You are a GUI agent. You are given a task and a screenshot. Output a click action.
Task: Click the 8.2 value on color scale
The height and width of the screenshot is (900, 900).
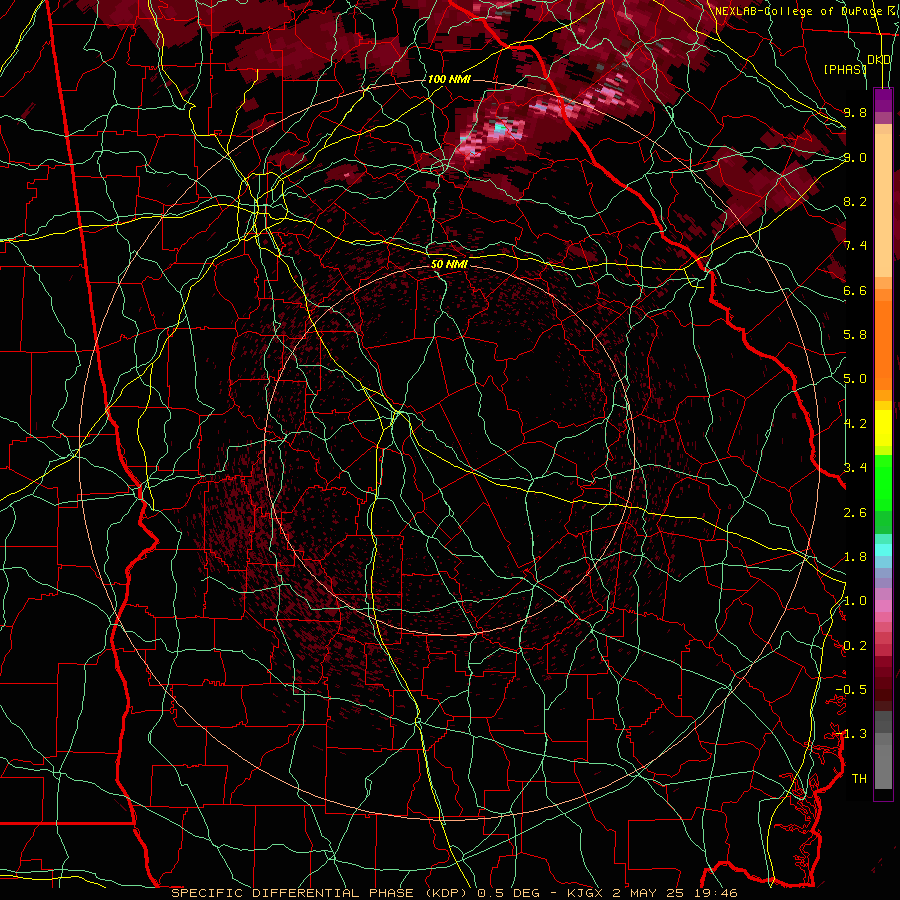click(855, 201)
